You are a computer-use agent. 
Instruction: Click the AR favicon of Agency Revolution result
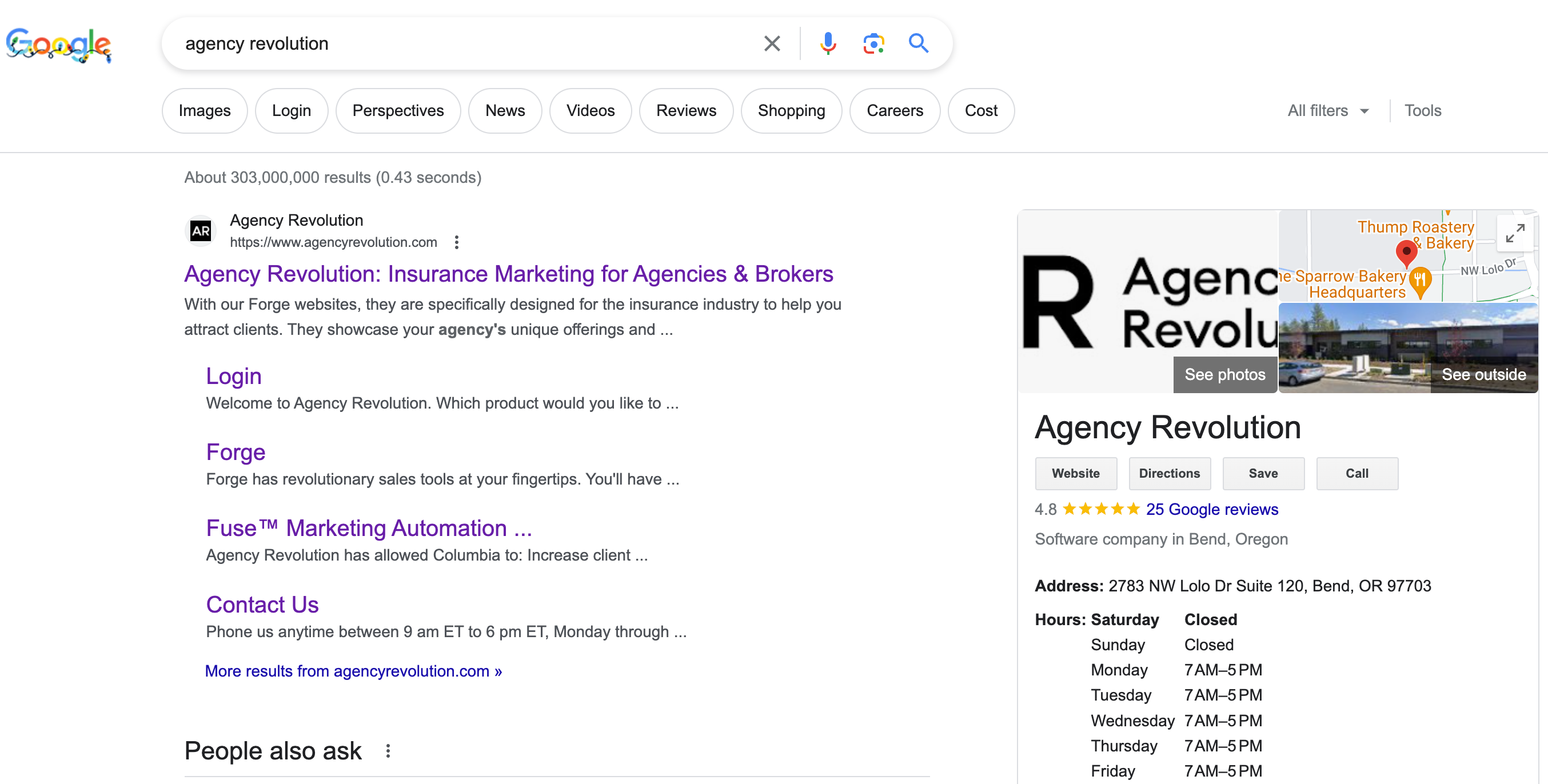pos(200,231)
